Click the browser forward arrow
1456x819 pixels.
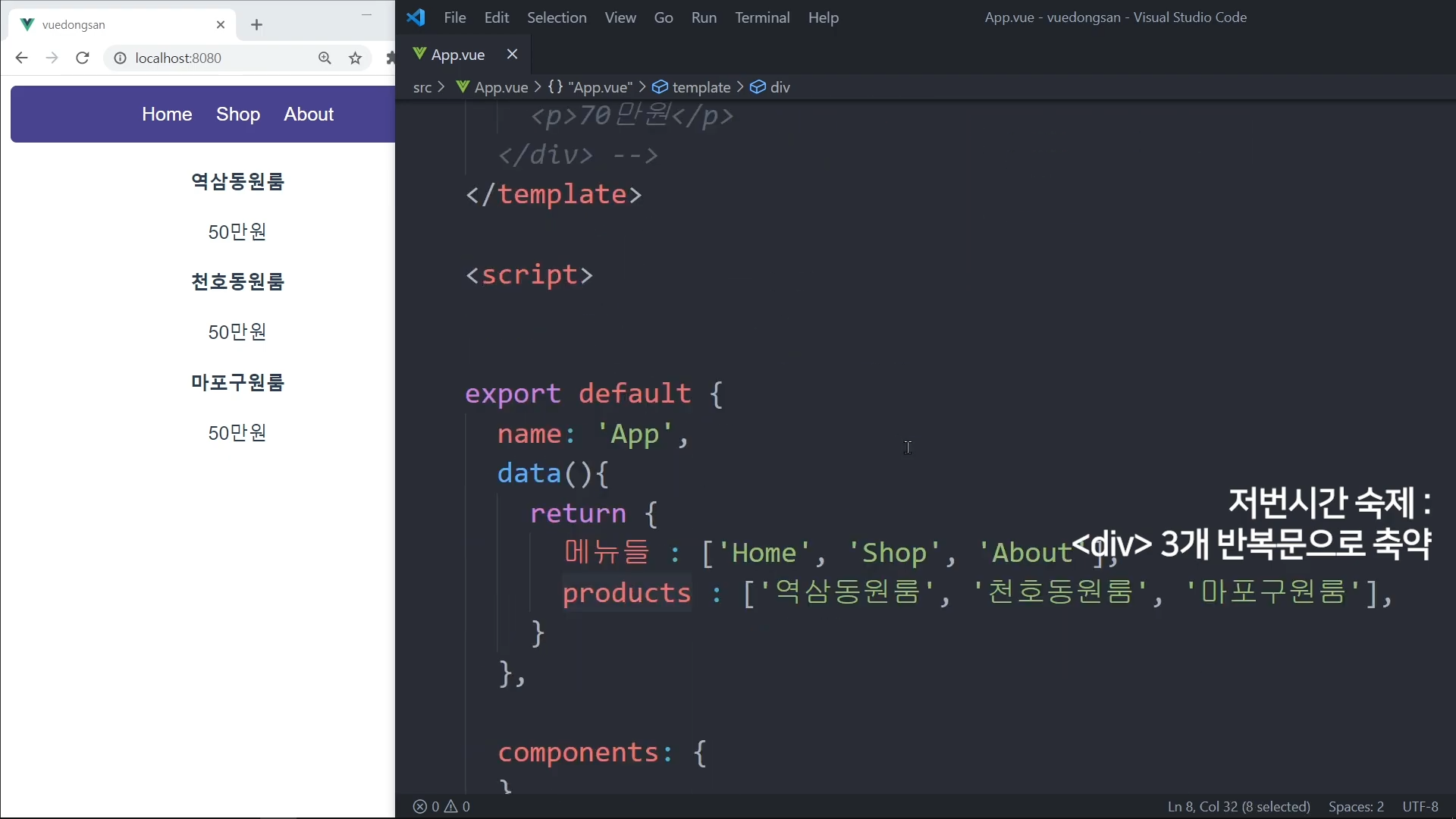tap(52, 58)
